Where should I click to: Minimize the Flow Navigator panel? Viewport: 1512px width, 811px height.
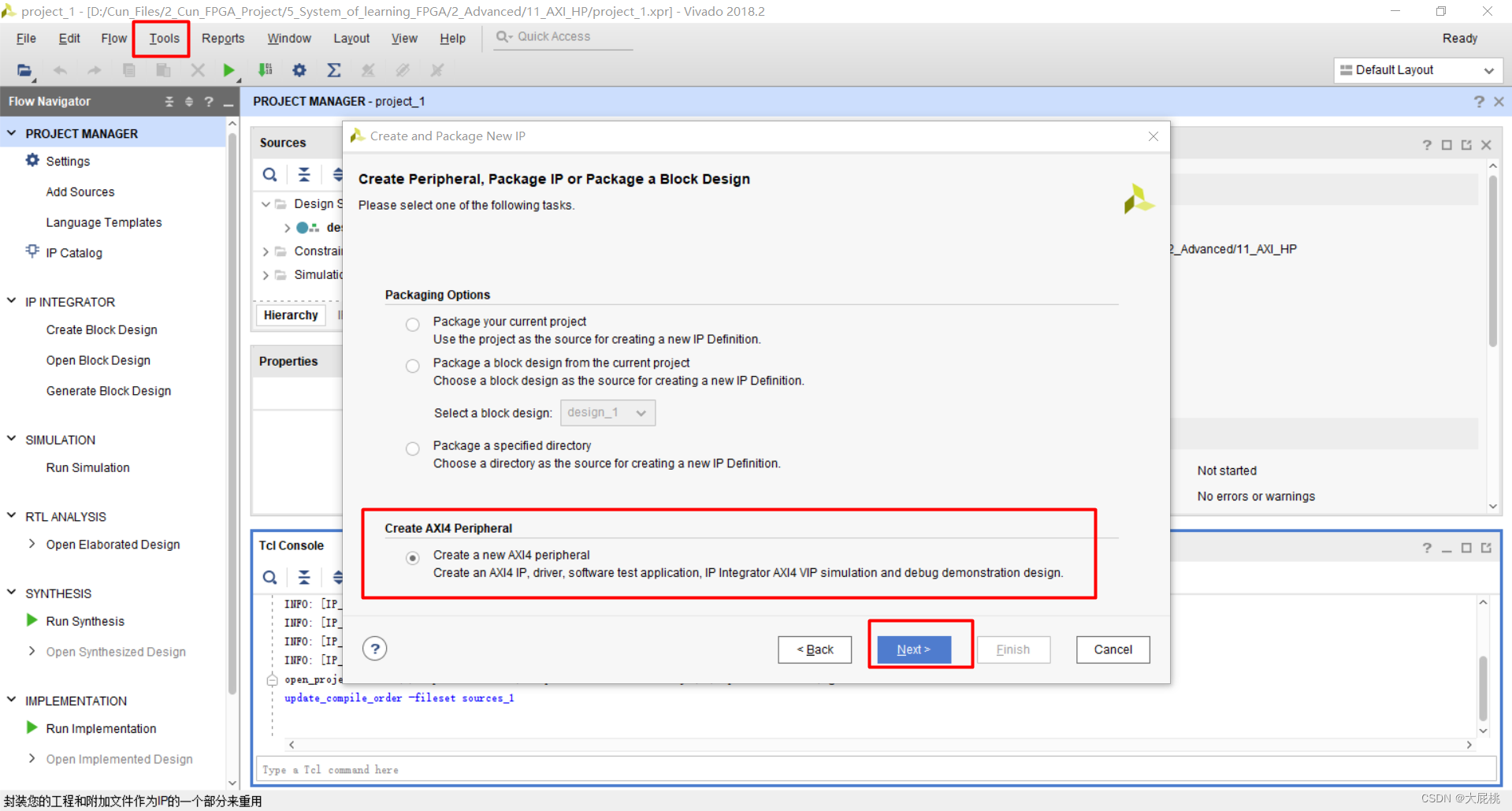(228, 103)
